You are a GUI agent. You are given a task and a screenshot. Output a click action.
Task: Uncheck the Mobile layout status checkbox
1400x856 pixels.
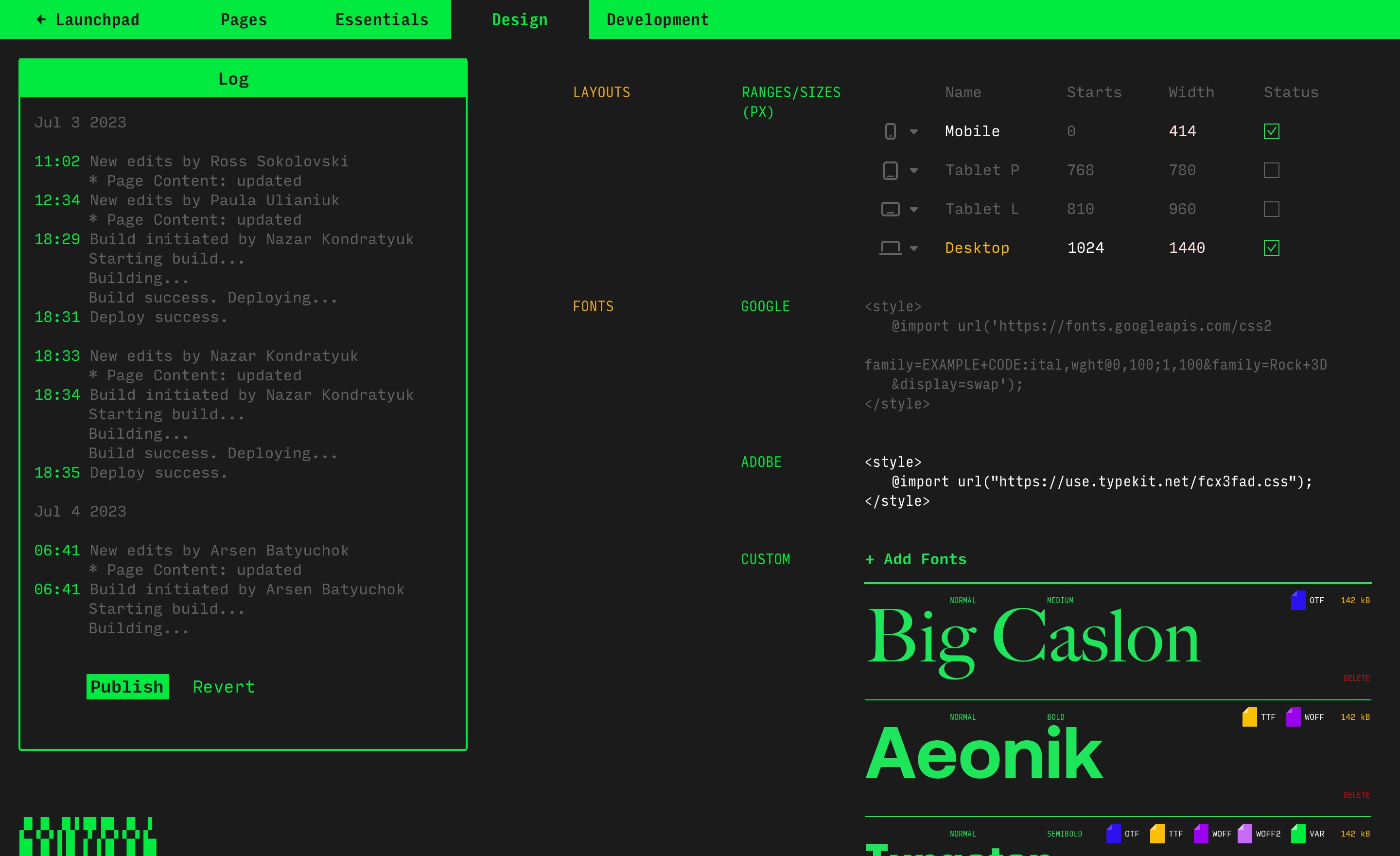pos(1271,131)
